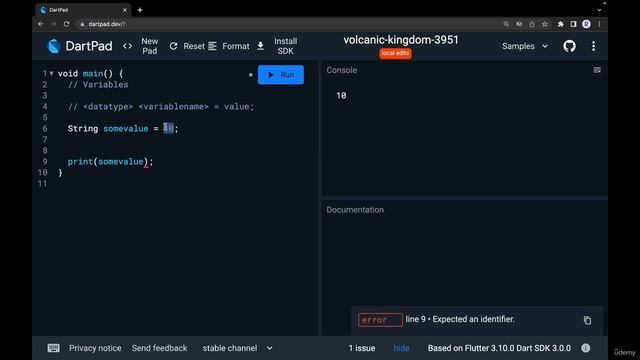Click the datatype variablename comment line
The image size is (640, 360).
tap(161, 107)
